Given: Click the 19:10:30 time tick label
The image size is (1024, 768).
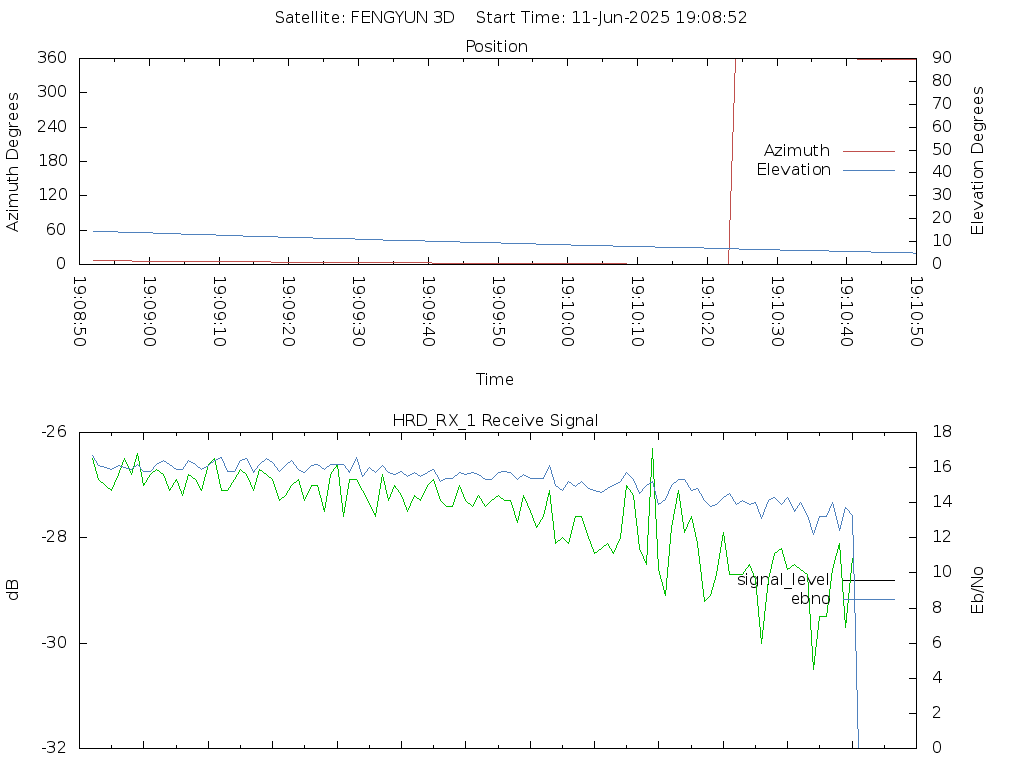Looking at the screenshot, I should coord(777,312).
